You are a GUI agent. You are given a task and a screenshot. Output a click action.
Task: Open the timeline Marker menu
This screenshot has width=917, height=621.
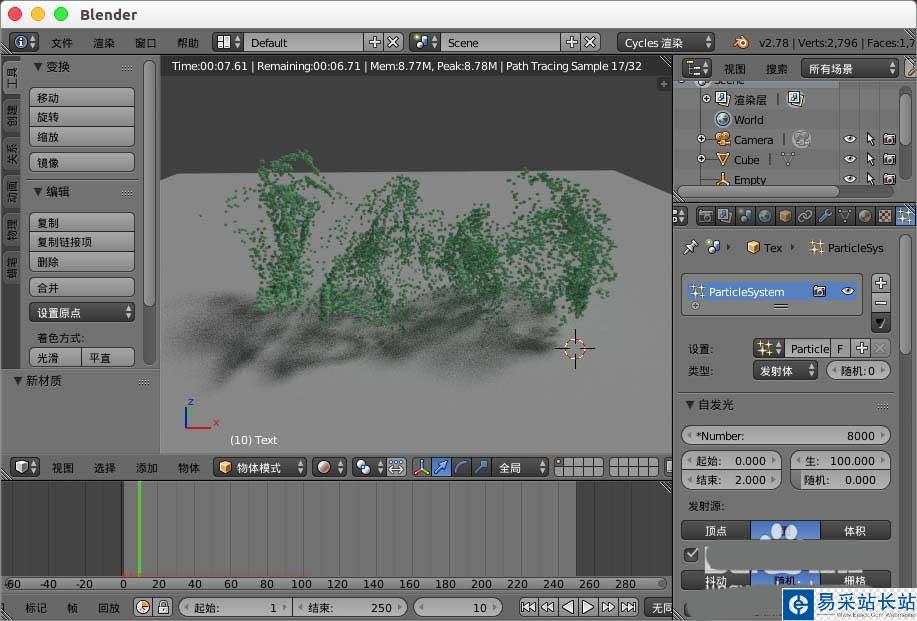[36, 608]
